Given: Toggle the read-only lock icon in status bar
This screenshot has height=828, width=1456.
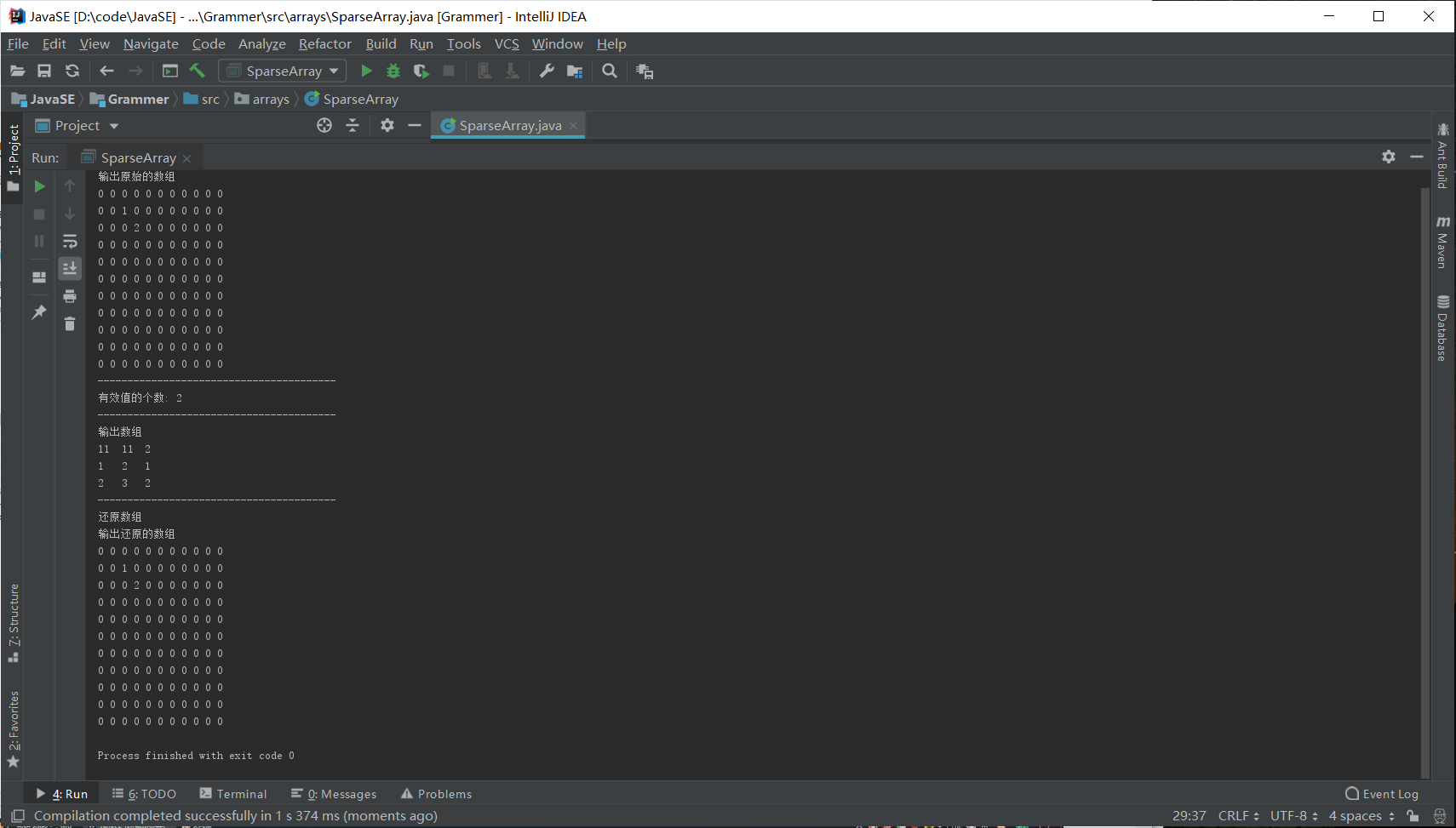Looking at the screenshot, I should click(x=1413, y=816).
